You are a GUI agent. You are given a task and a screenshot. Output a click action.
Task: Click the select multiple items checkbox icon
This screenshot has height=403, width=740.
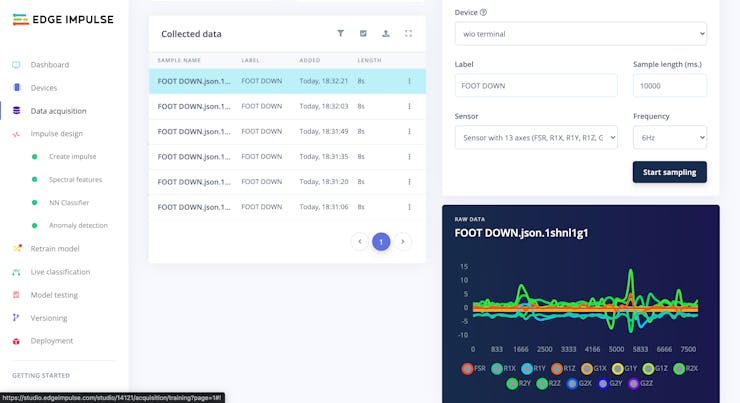pyautogui.click(x=363, y=34)
